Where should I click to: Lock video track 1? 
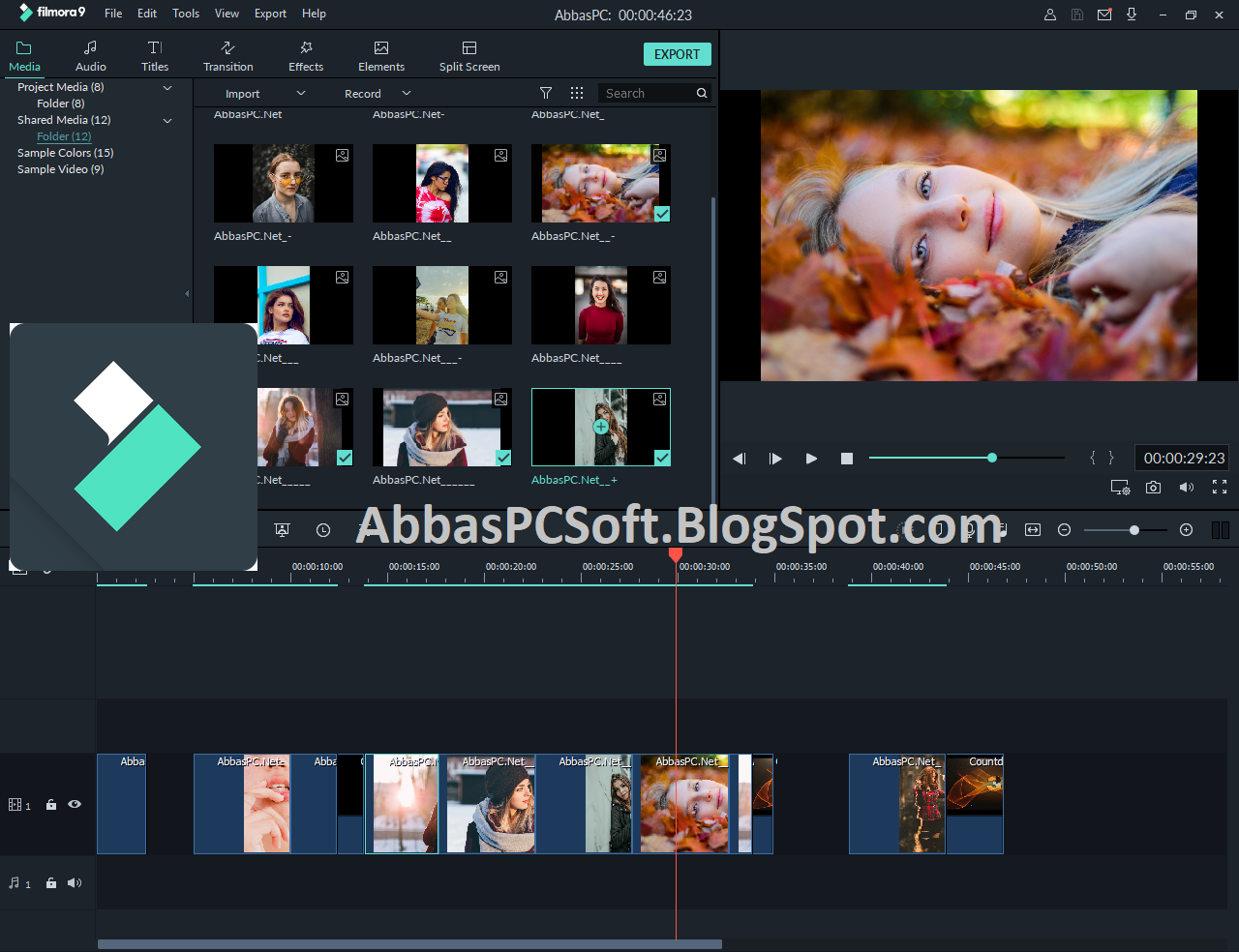(x=50, y=804)
